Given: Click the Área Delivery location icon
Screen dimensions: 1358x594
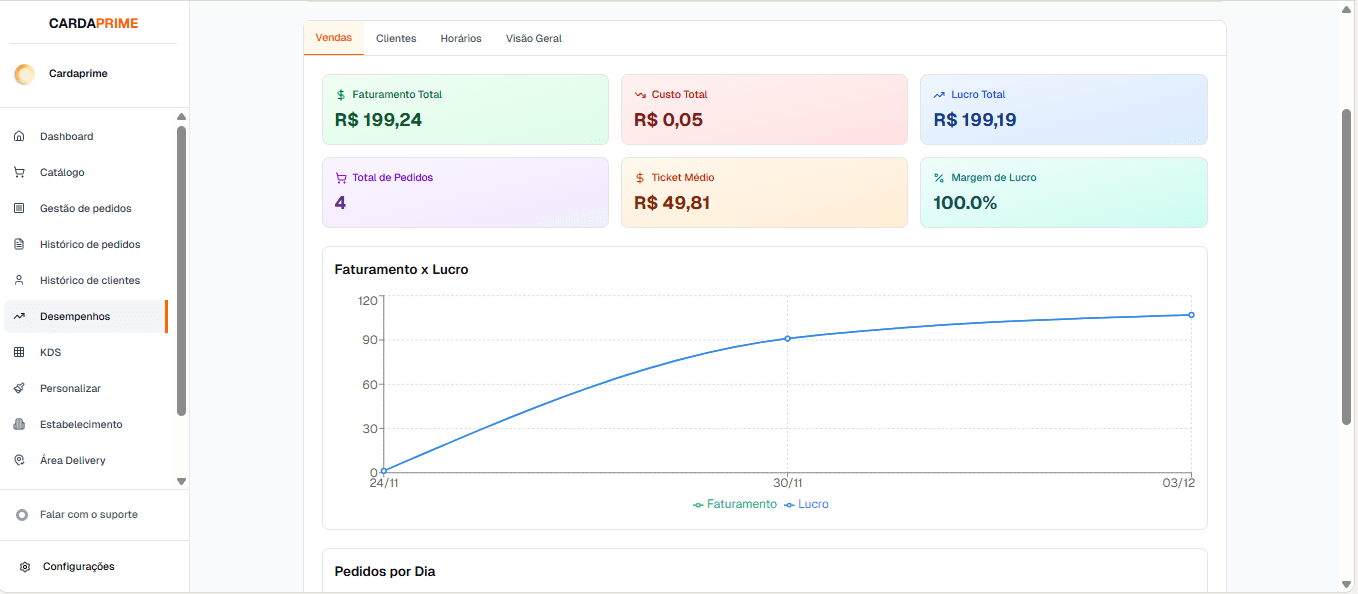Looking at the screenshot, I should (x=19, y=460).
